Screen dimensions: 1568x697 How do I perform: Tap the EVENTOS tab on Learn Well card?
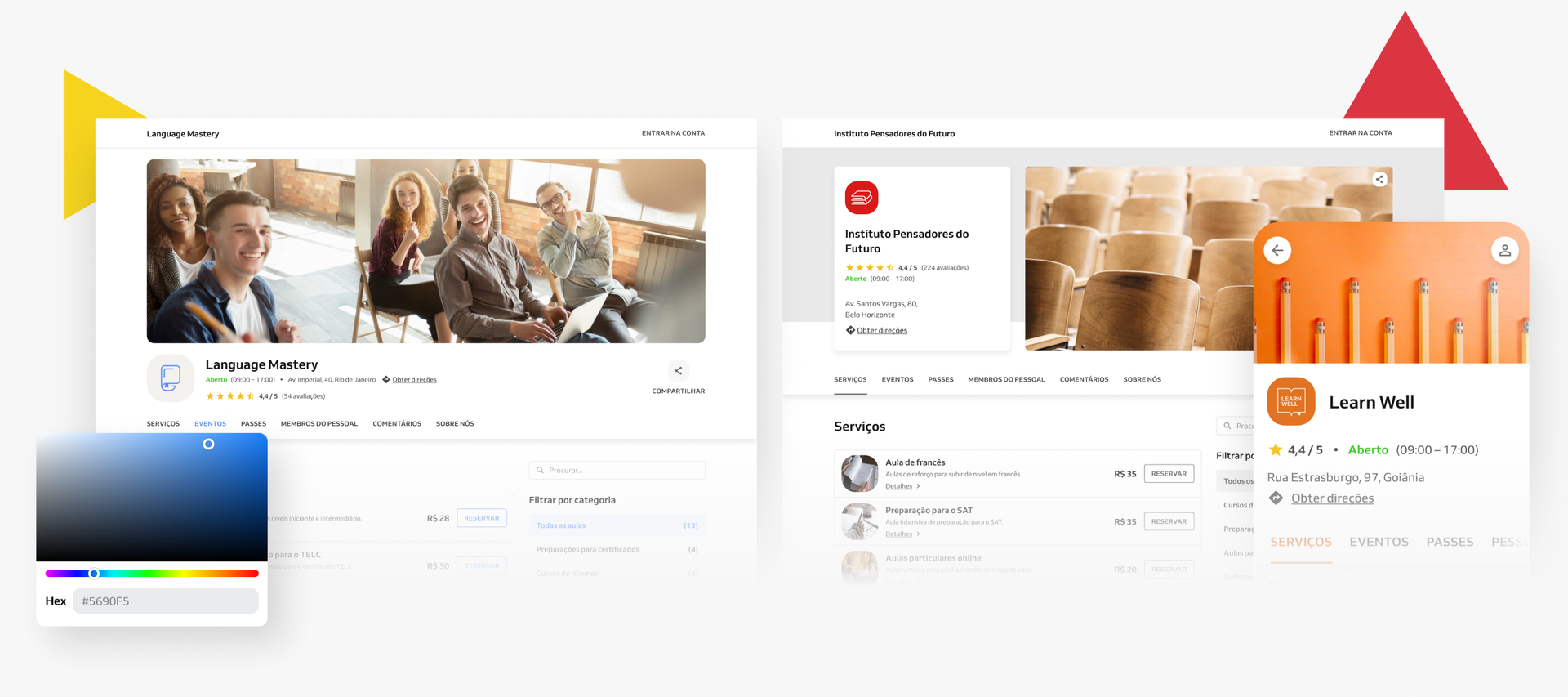coord(1379,543)
